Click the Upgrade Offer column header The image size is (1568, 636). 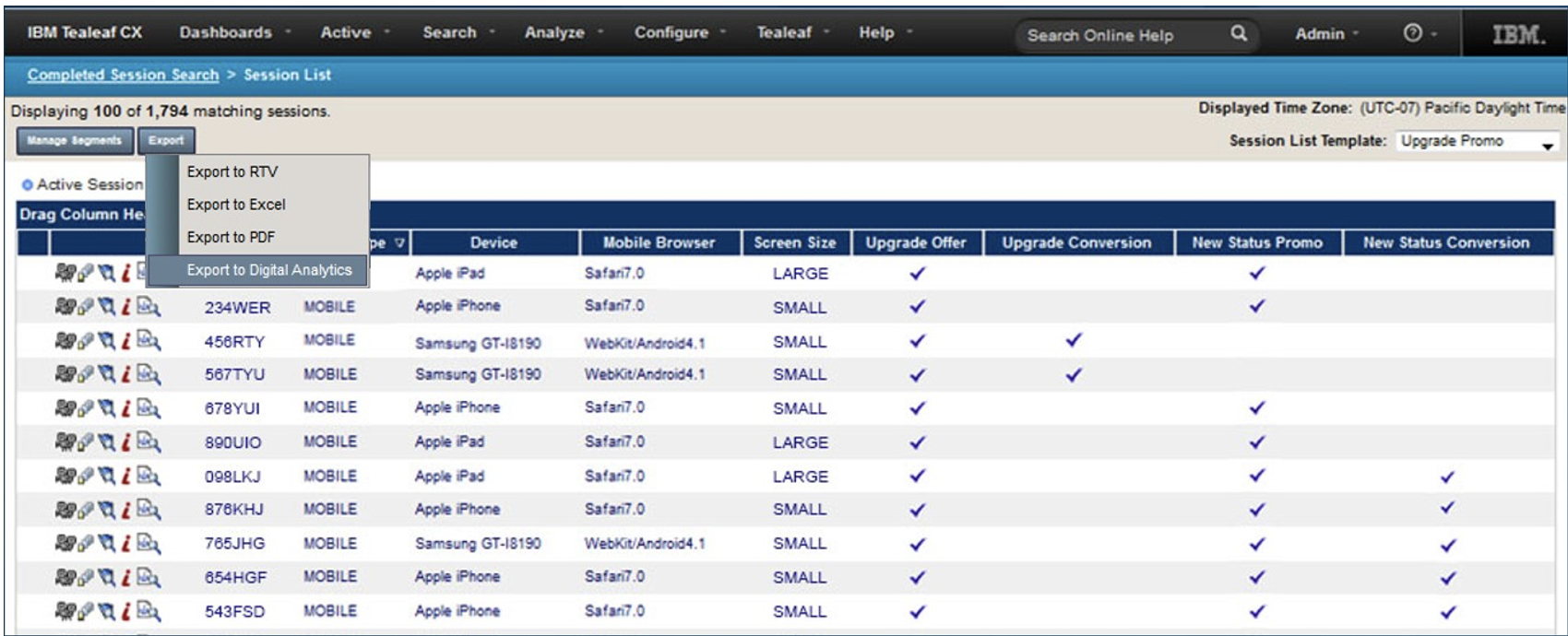point(916,242)
